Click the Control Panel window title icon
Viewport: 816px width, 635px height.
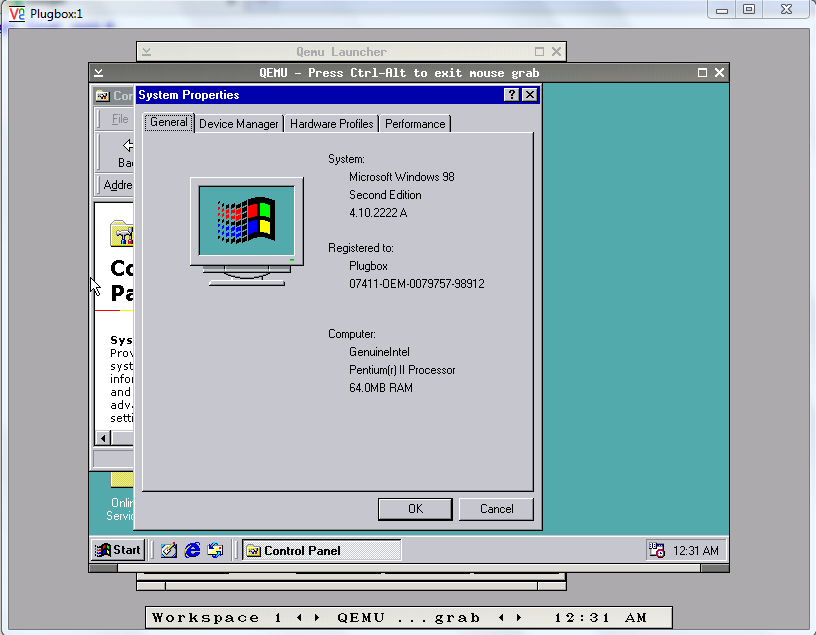(x=103, y=96)
